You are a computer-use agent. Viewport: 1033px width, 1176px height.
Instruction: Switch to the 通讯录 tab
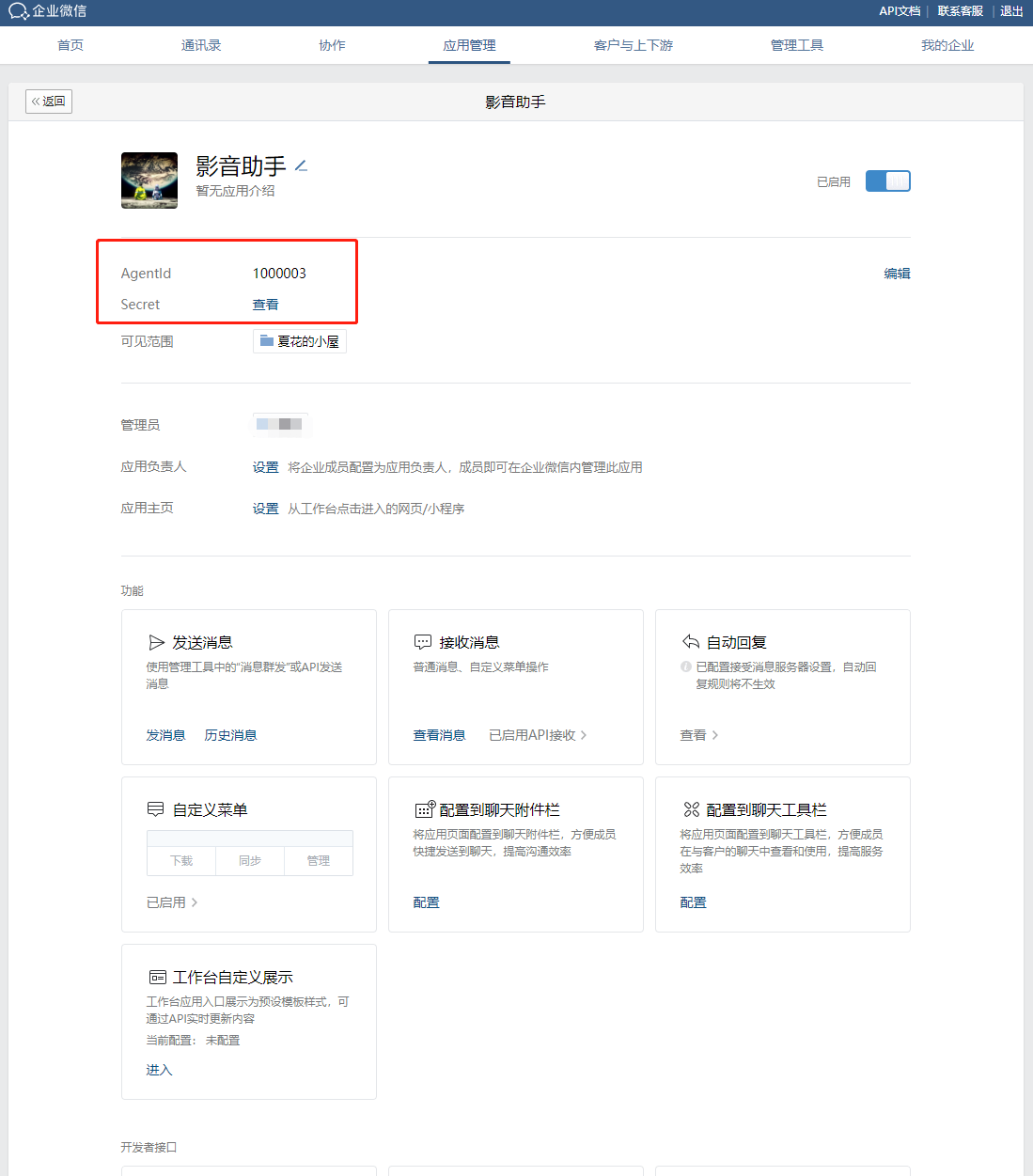(x=201, y=45)
